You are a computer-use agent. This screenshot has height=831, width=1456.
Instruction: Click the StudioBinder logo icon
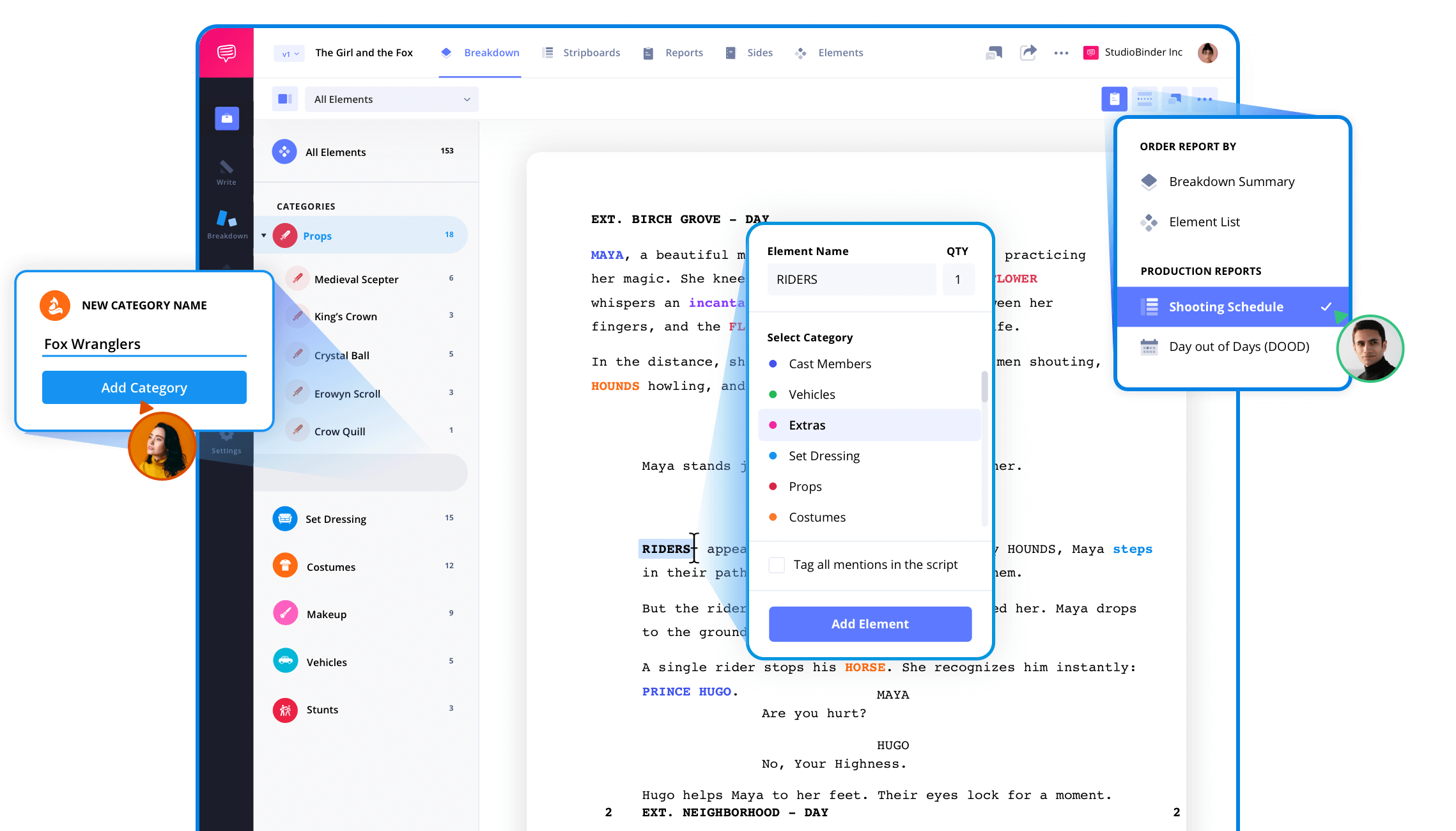tap(1090, 52)
